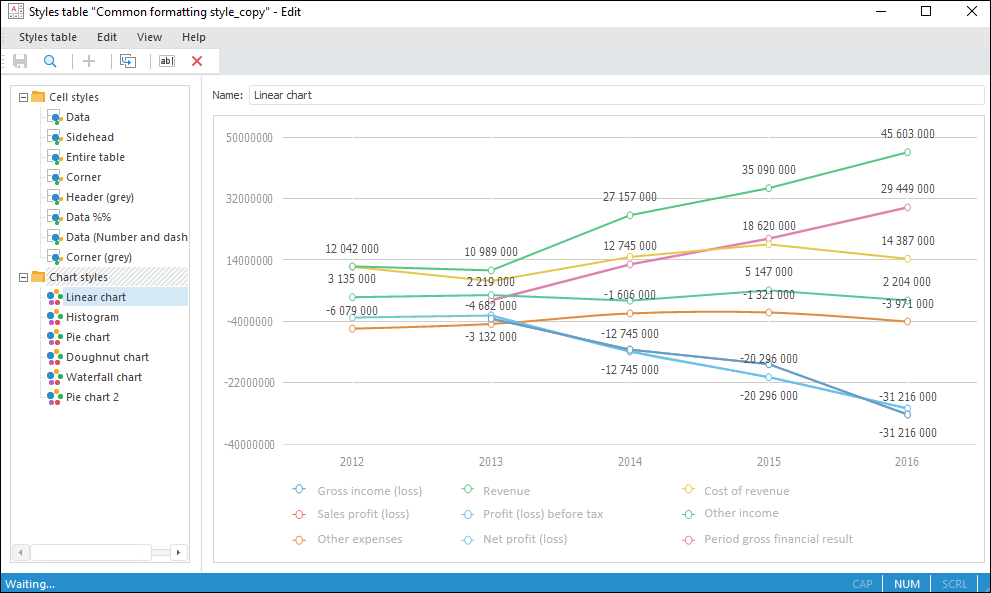Image resolution: width=991 pixels, height=593 pixels.
Task: Collapse the Cell styles folder
Action: point(23,97)
